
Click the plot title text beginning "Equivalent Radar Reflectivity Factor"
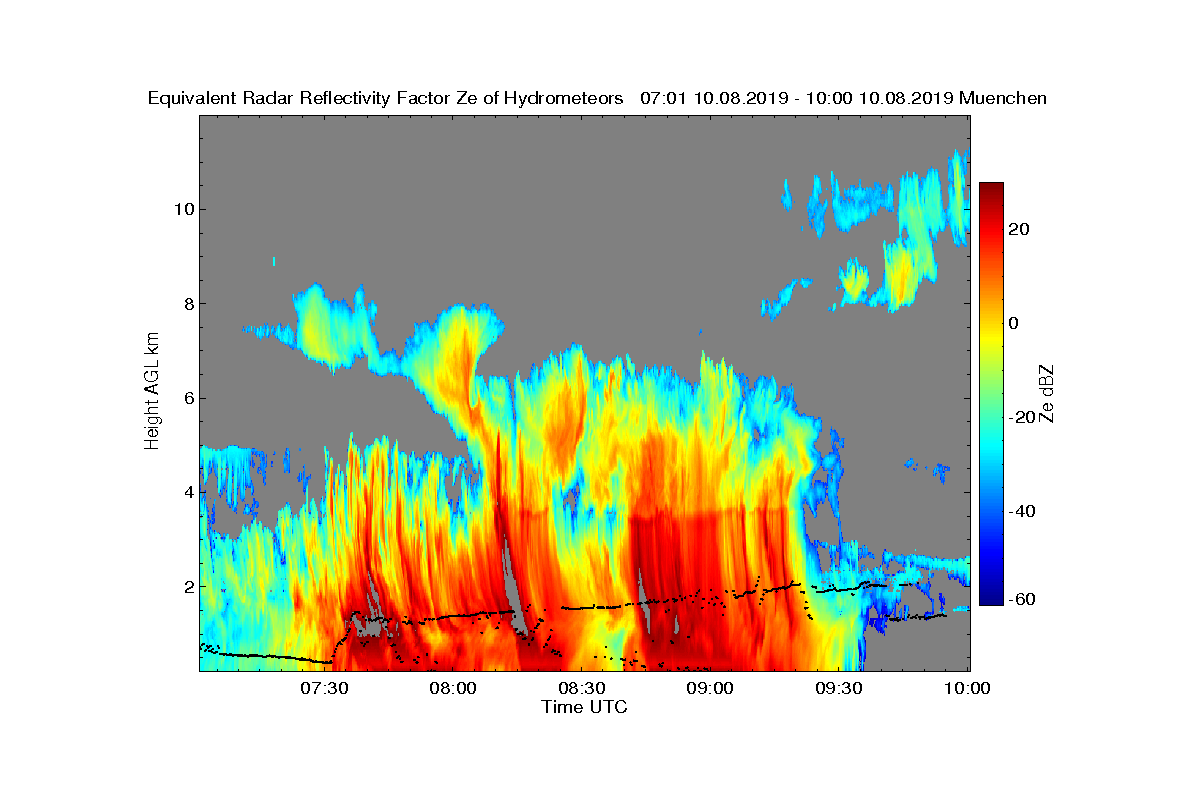pyautogui.click(x=597, y=98)
